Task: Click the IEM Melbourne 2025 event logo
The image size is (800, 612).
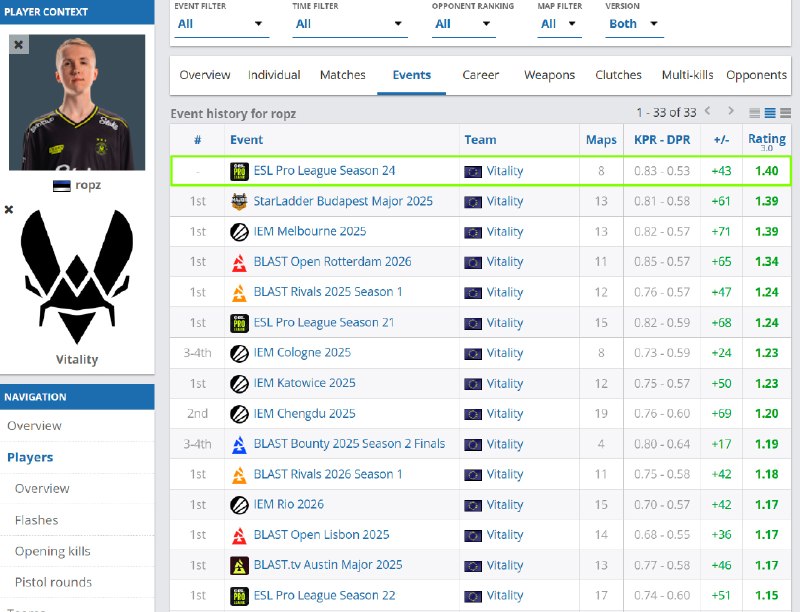Action: click(x=239, y=232)
